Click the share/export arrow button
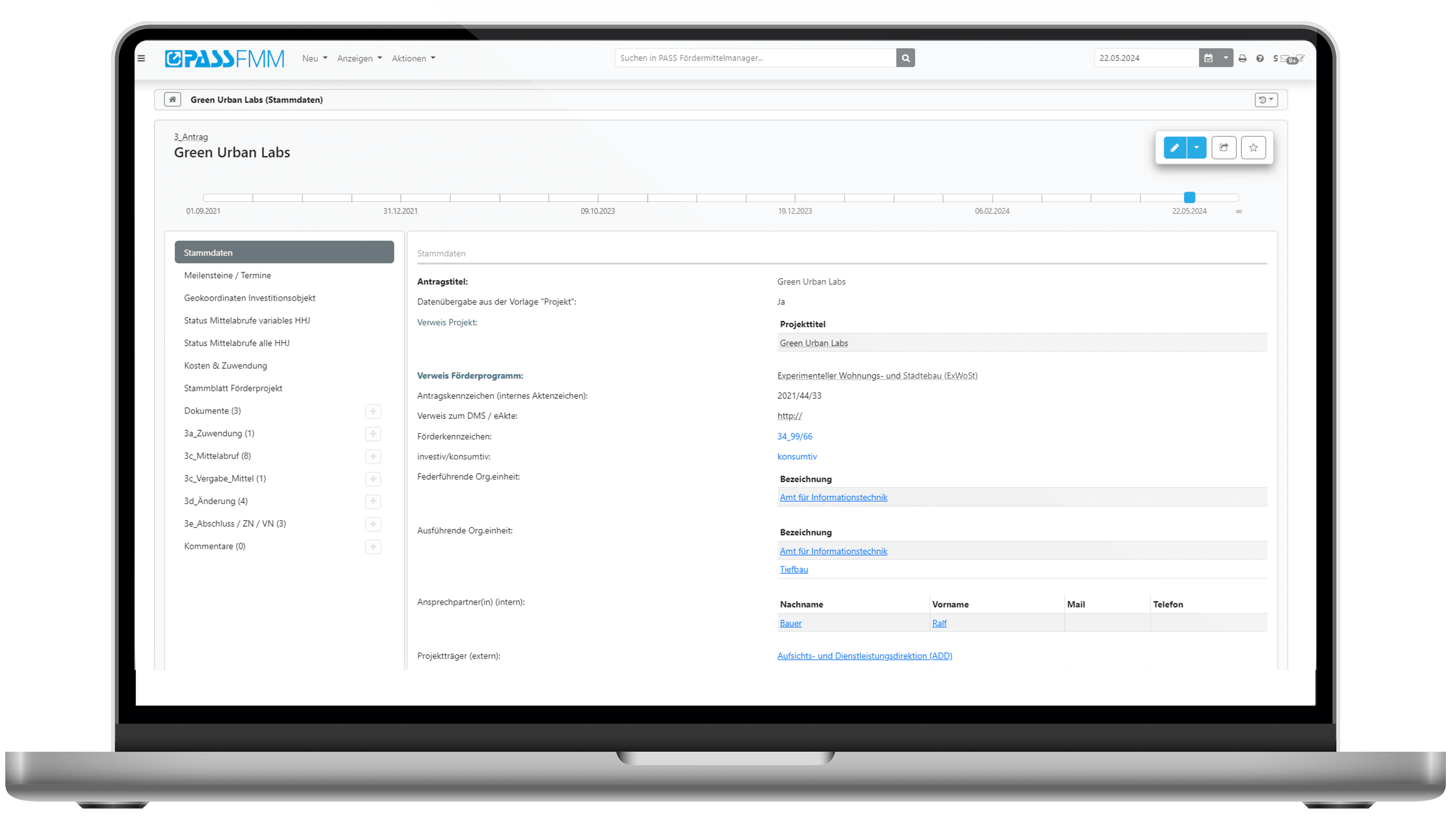Screen dimensions: 1456x825 click(1224, 148)
